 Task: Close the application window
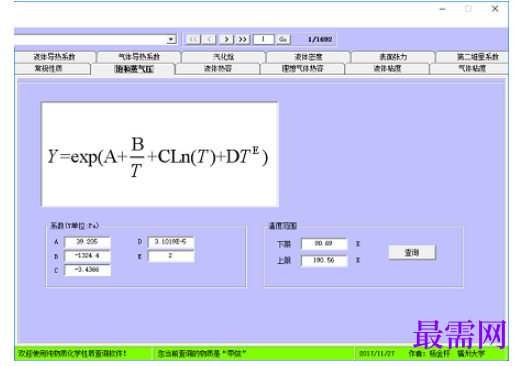(495, 9)
